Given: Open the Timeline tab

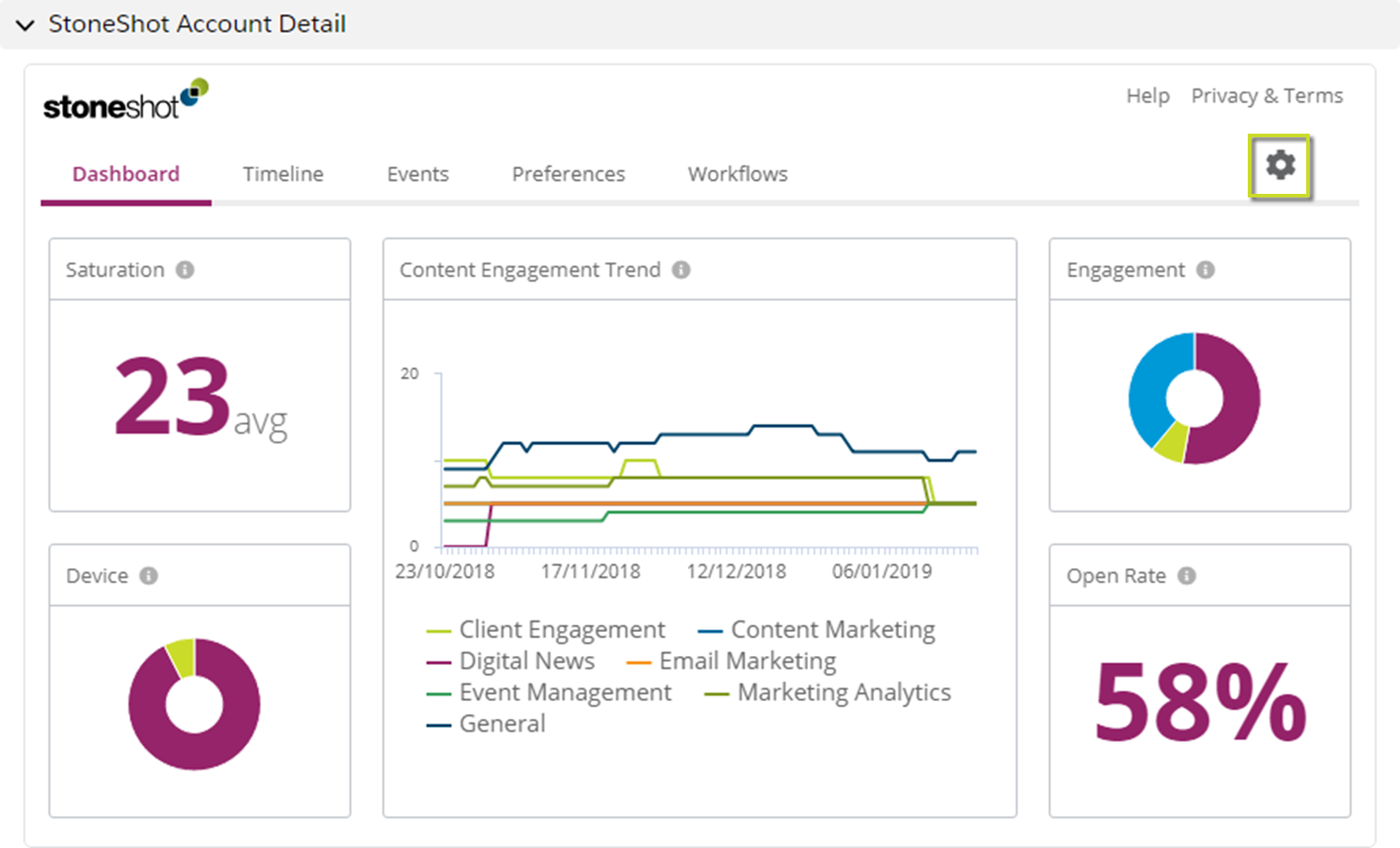Looking at the screenshot, I should tap(283, 174).
